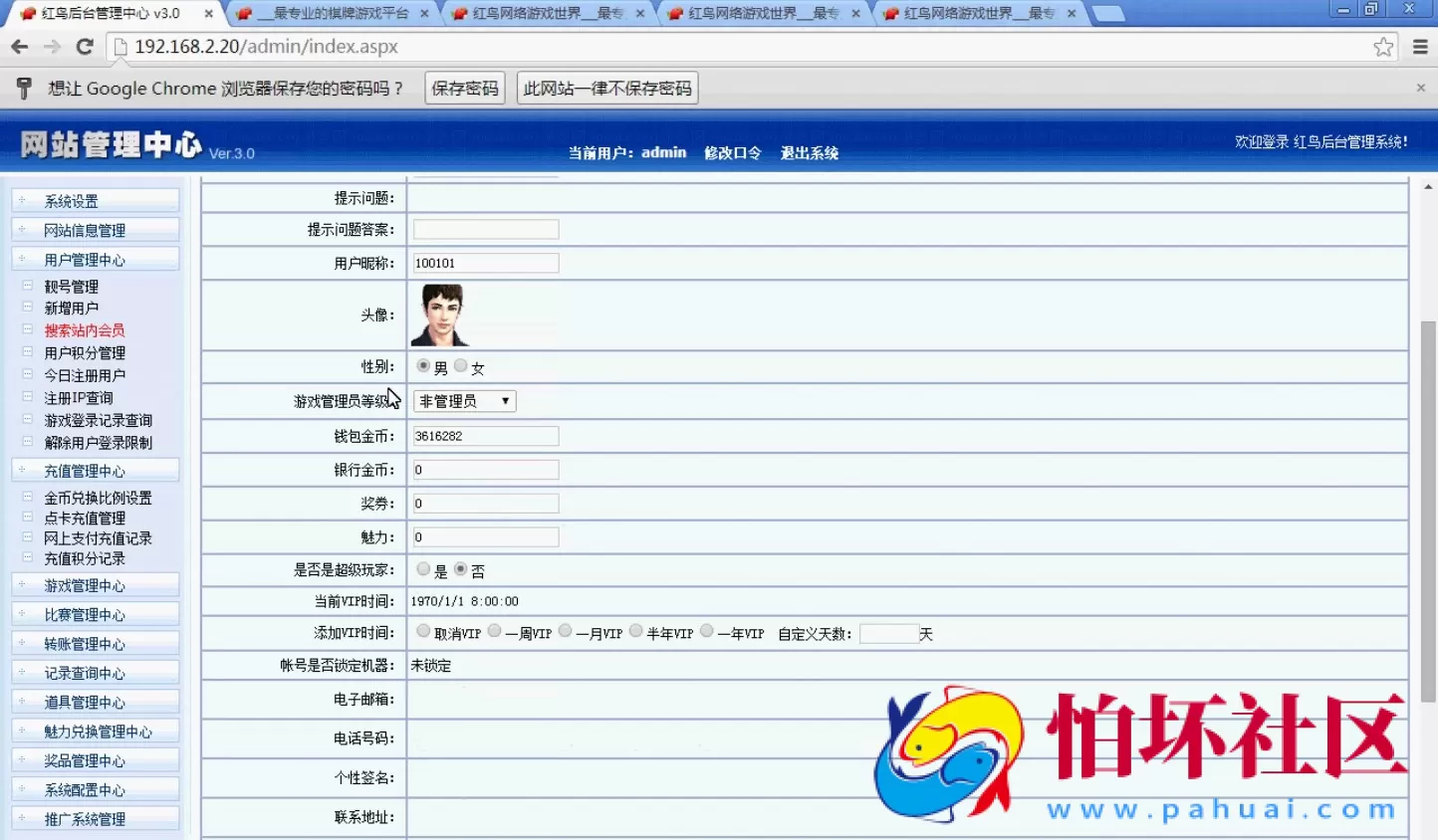Click the 钱包金币 input field
This screenshot has width=1438, height=840.
click(485, 435)
